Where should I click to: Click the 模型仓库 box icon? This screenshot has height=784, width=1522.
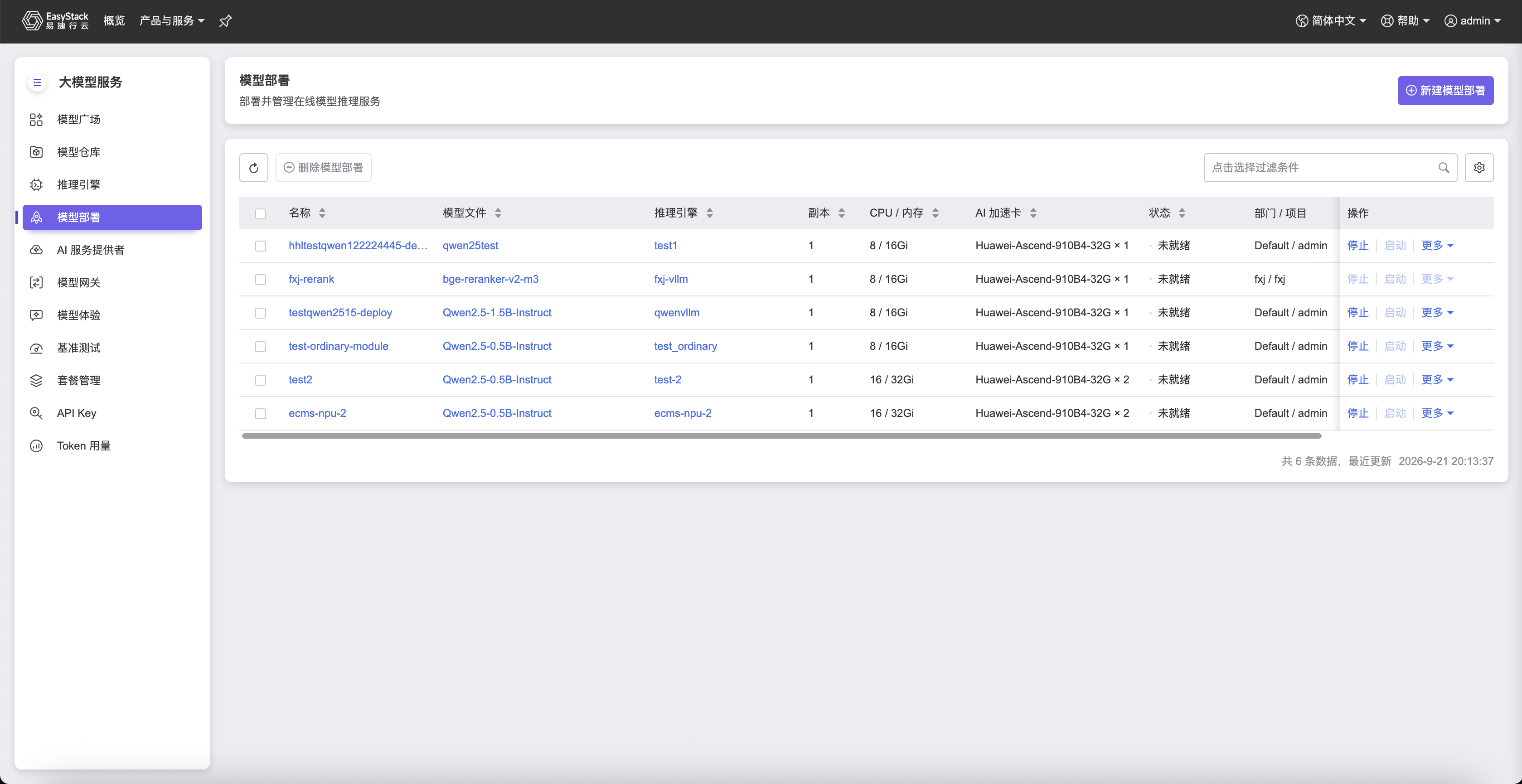(x=36, y=152)
